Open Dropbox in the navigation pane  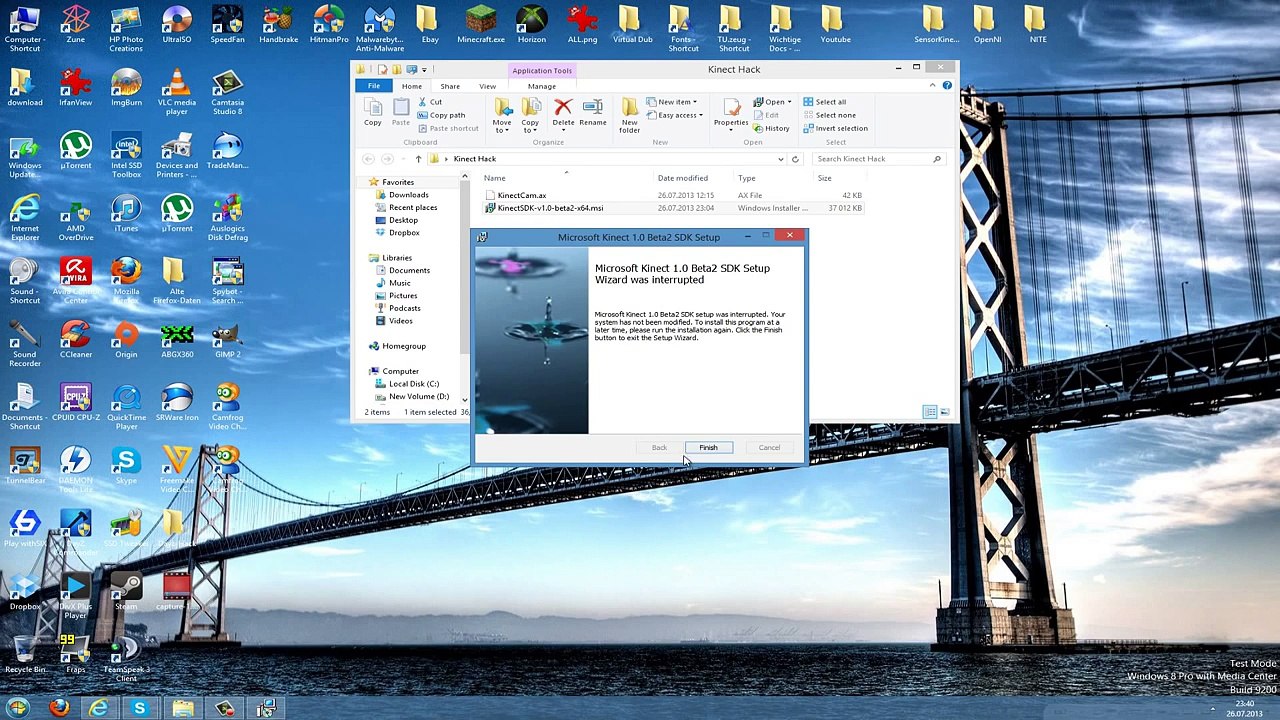coord(404,233)
